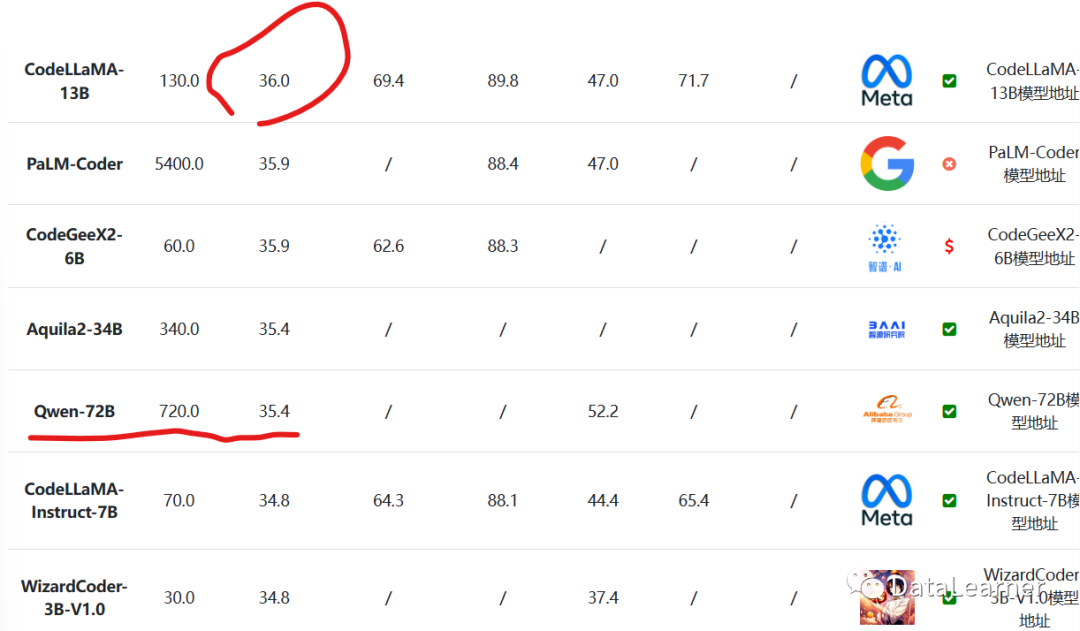Click green checkmark in Aquila2-34B row
This screenshot has width=1080, height=631.
click(949, 329)
